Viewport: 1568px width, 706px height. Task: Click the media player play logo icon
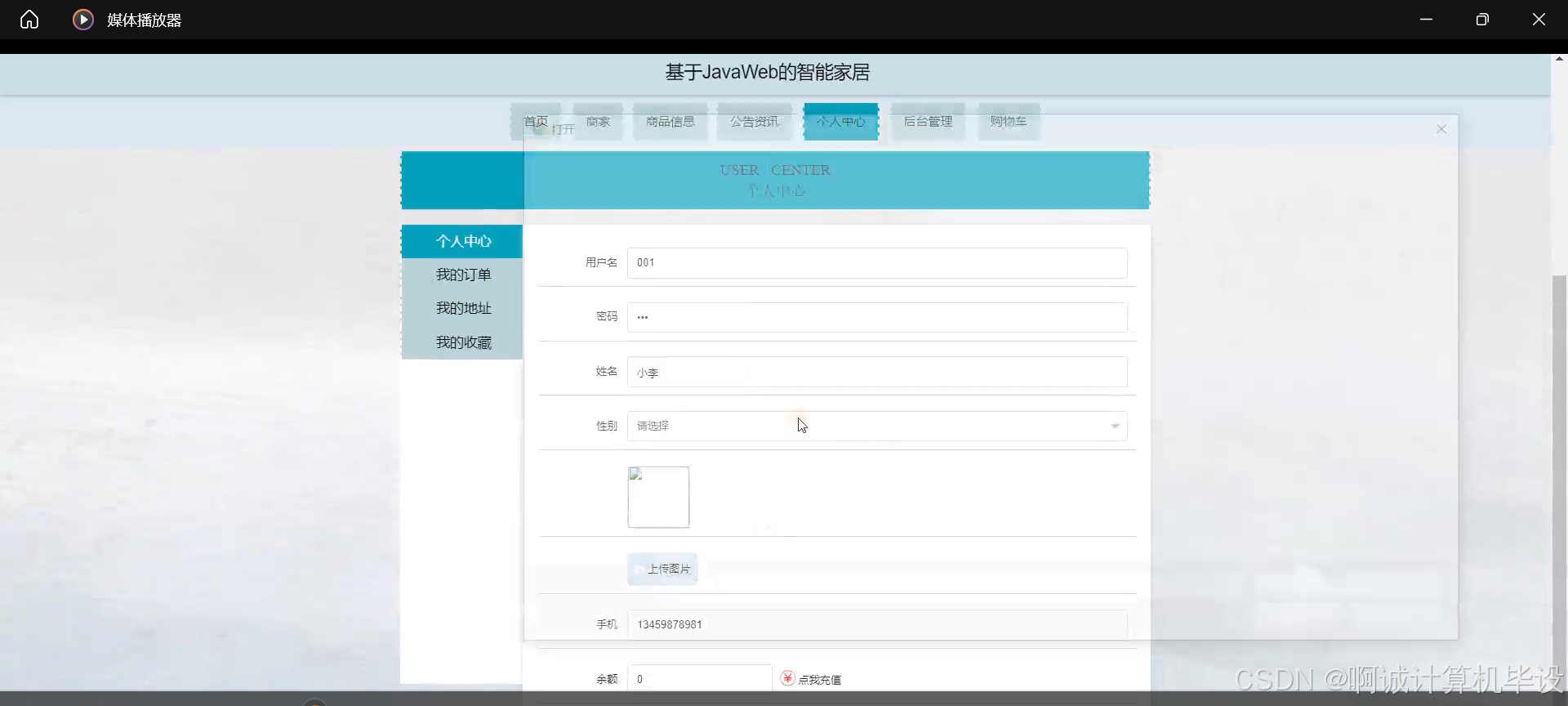[83, 20]
